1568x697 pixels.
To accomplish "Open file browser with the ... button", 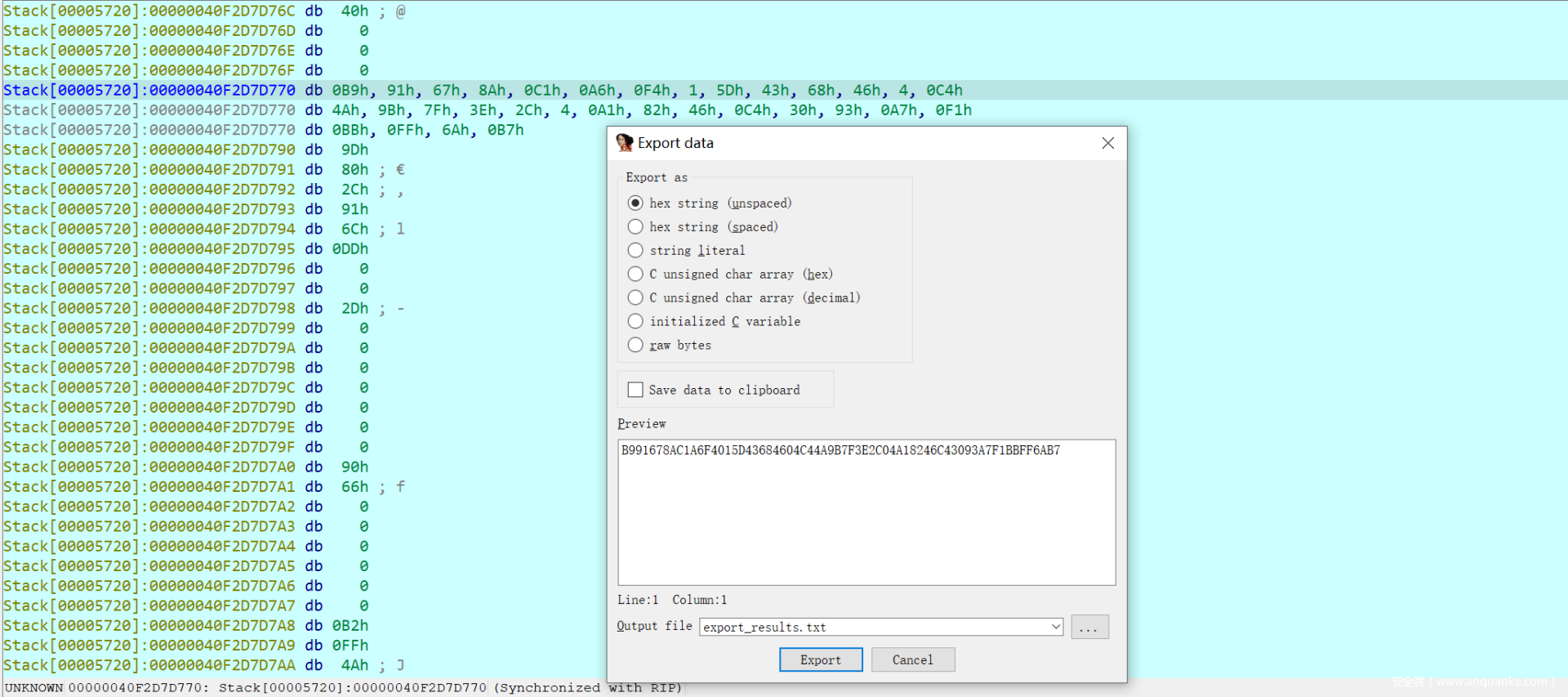I will click(x=1089, y=627).
